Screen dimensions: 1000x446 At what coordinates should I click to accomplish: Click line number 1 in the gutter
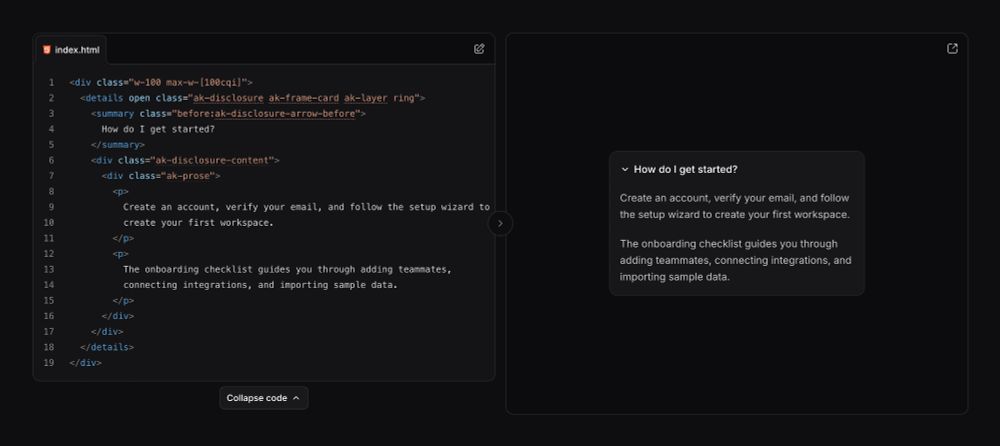51,83
